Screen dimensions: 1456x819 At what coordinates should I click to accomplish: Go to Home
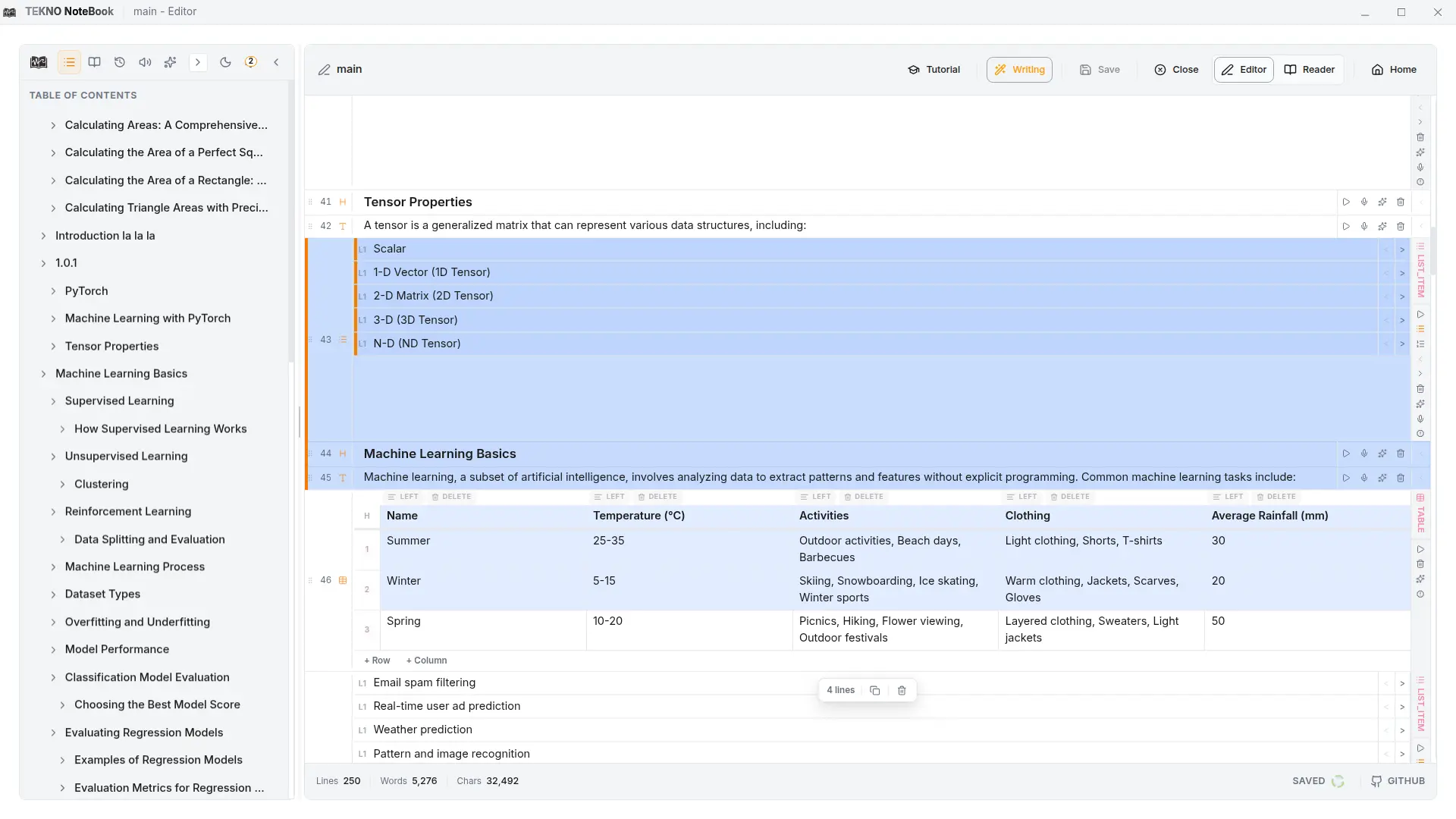pos(1394,70)
